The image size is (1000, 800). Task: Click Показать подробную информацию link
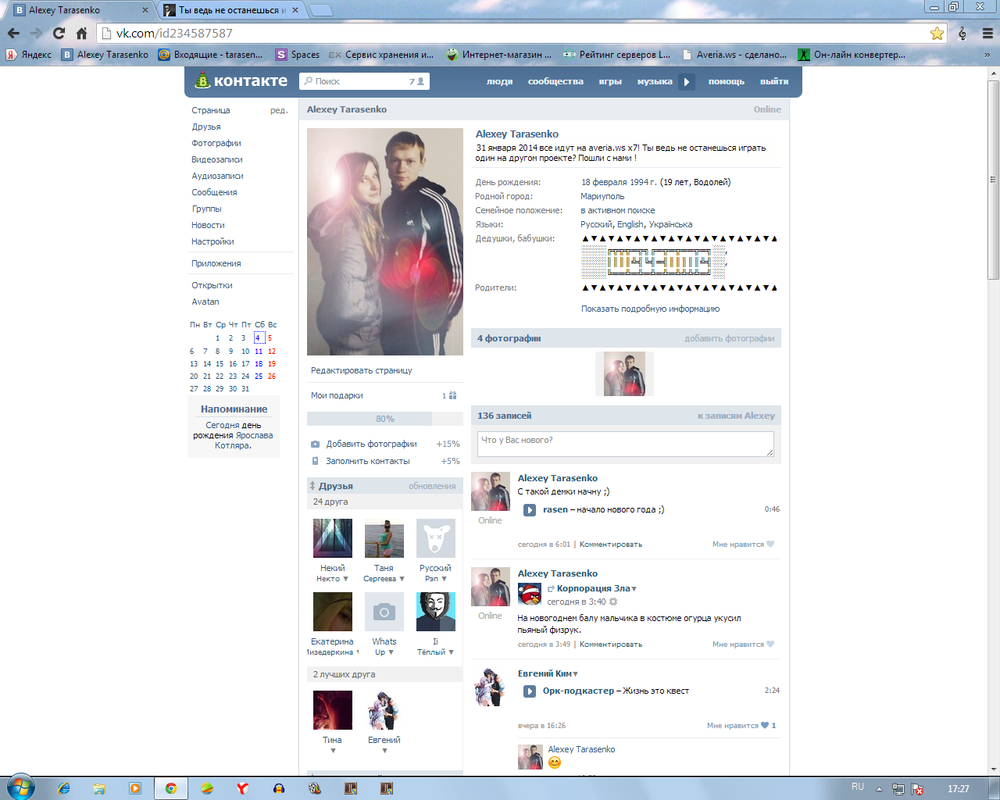point(650,309)
